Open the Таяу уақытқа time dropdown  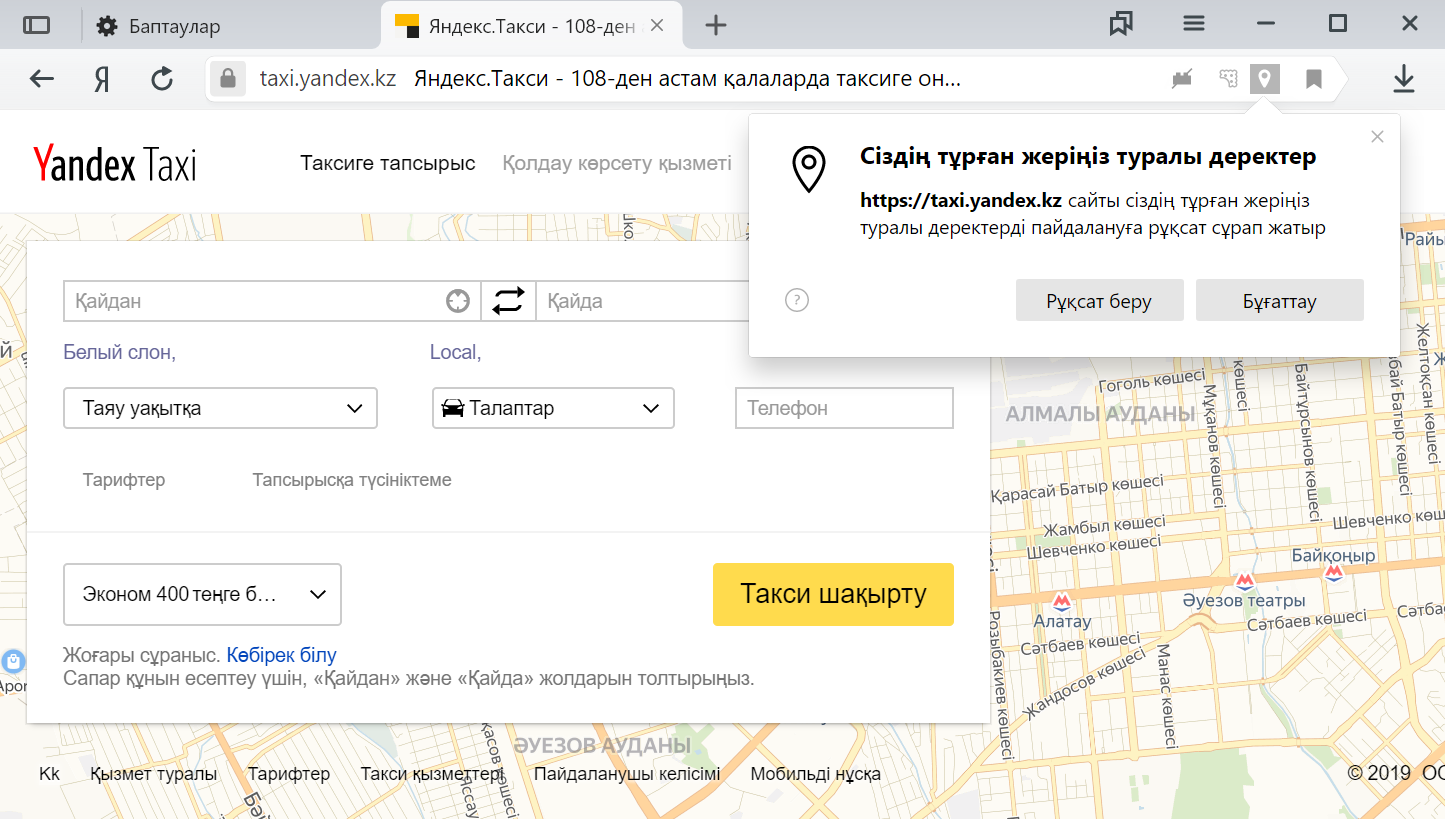coord(220,408)
